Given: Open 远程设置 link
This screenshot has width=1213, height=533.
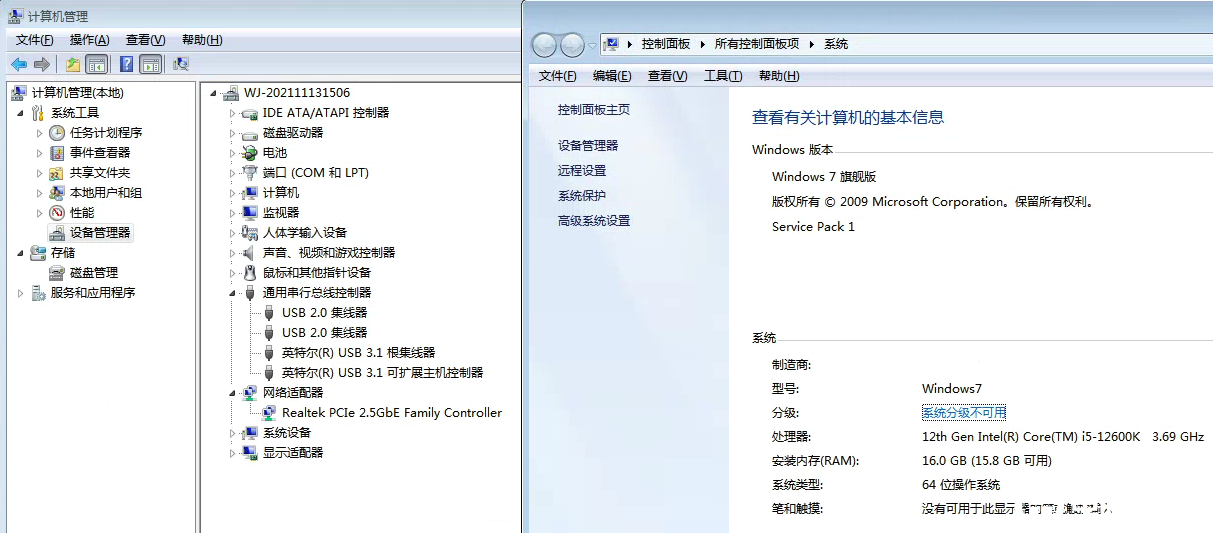Looking at the screenshot, I should pyautogui.click(x=582, y=171).
